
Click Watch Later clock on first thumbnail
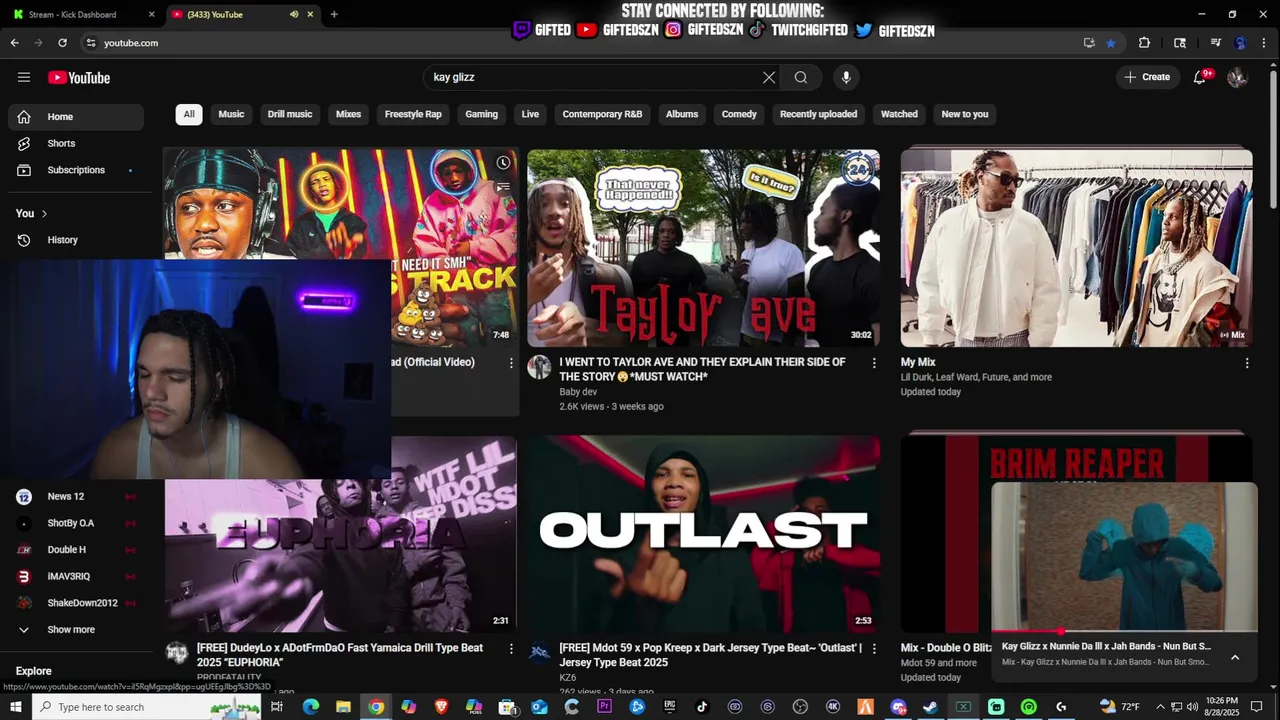click(x=503, y=163)
